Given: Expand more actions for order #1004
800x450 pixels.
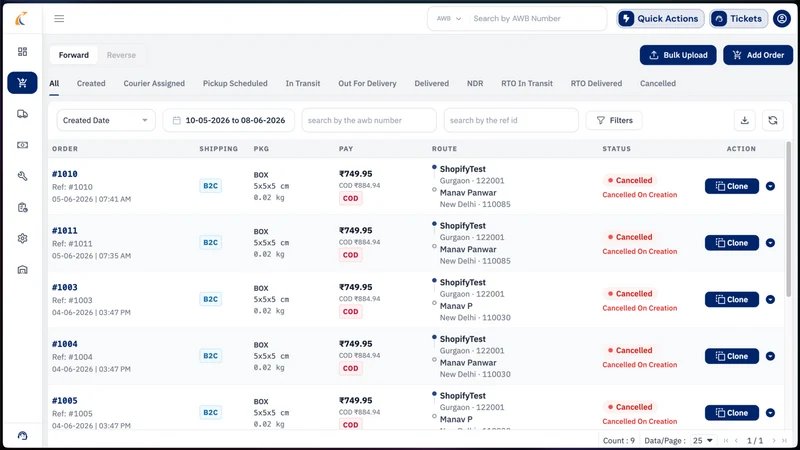Looking at the screenshot, I should (x=770, y=356).
